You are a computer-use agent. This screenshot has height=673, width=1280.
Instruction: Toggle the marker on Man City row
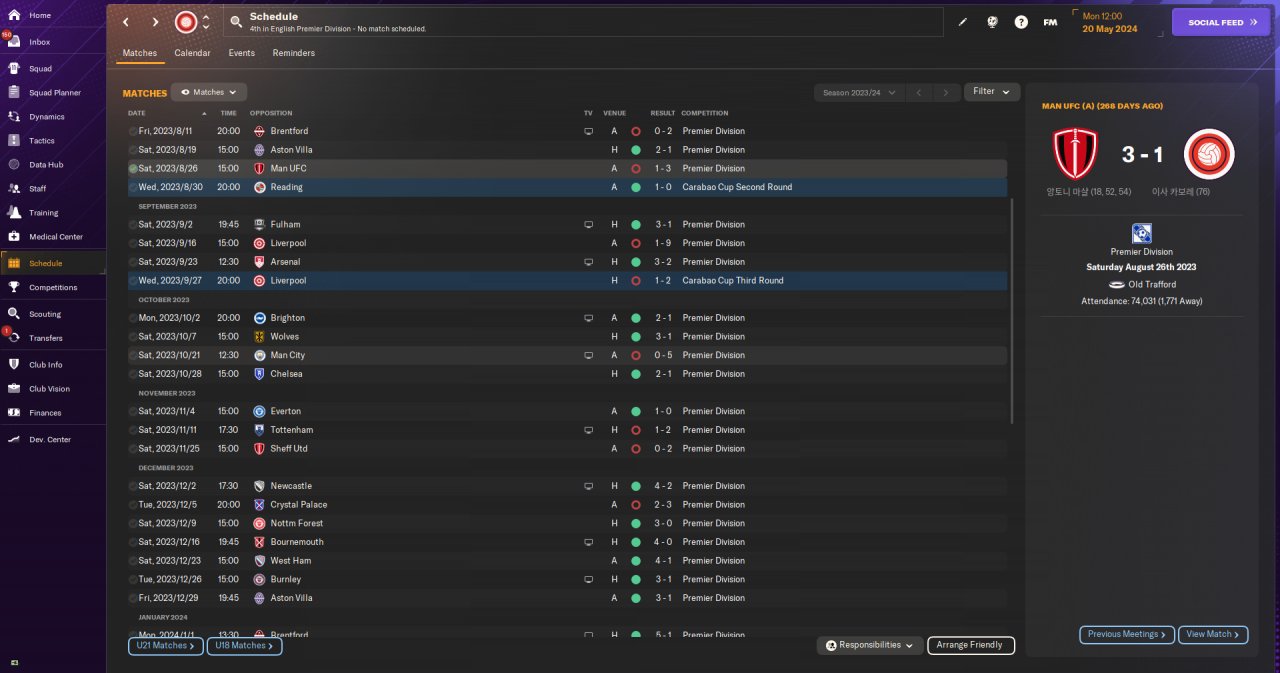(x=133, y=355)
